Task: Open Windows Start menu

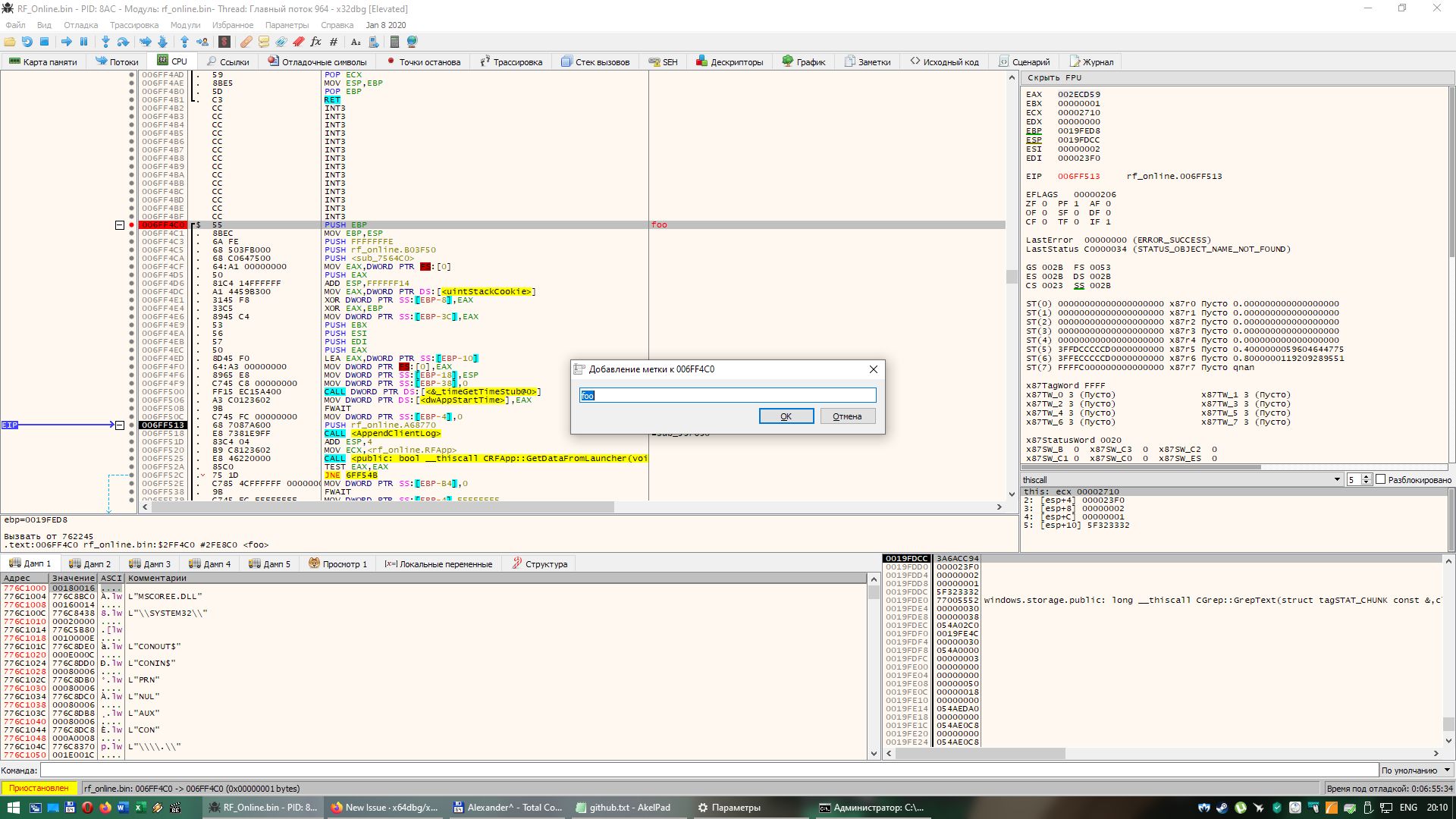Action: click(x=13, y=808)
